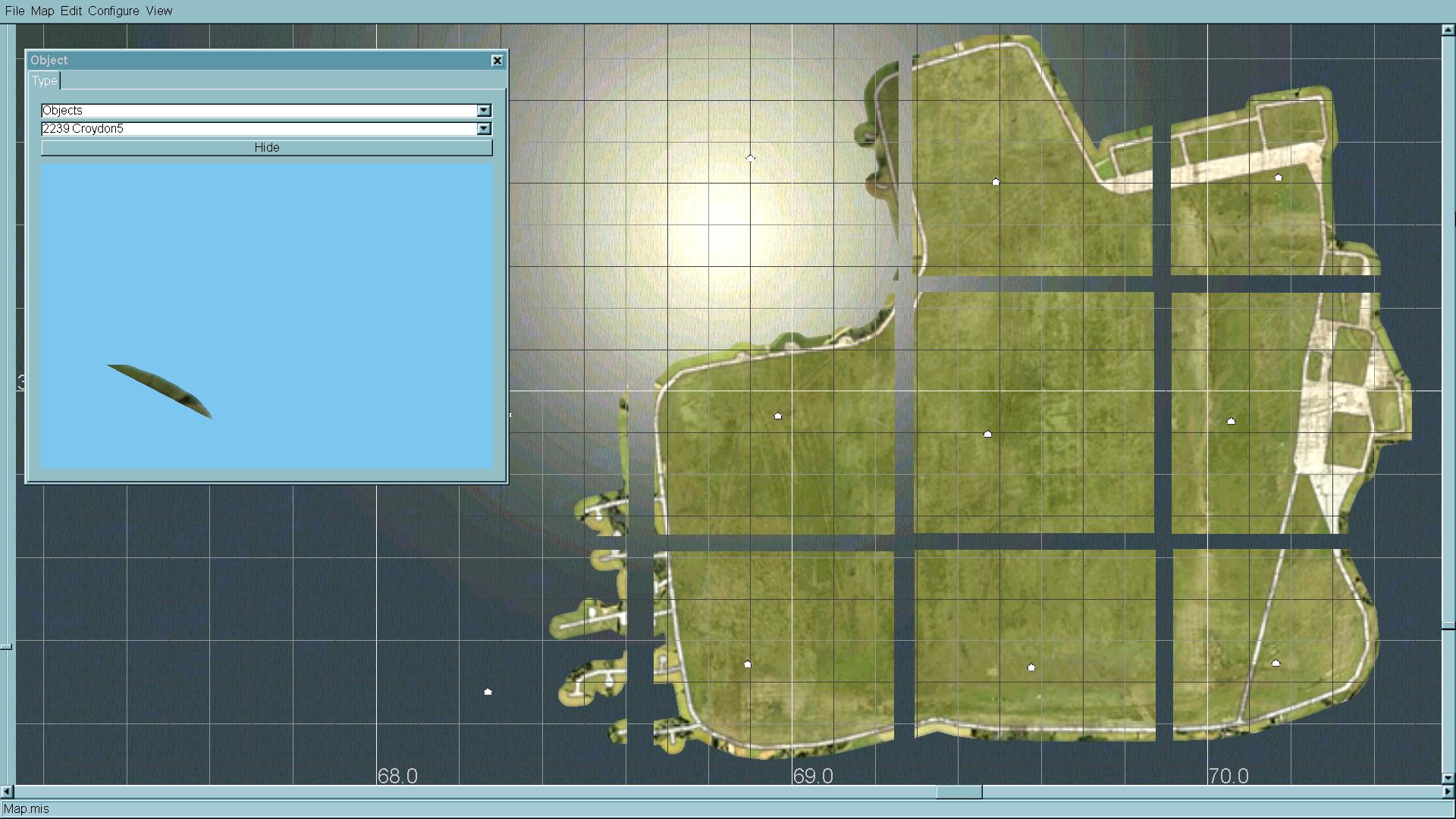
Task: Open the Configure menu
Action: [113, 11]
